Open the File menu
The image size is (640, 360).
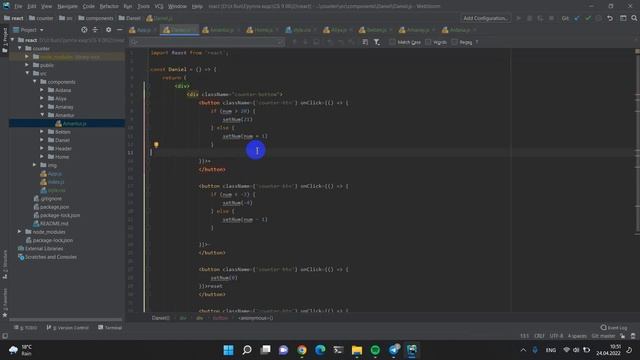point(18,6)
